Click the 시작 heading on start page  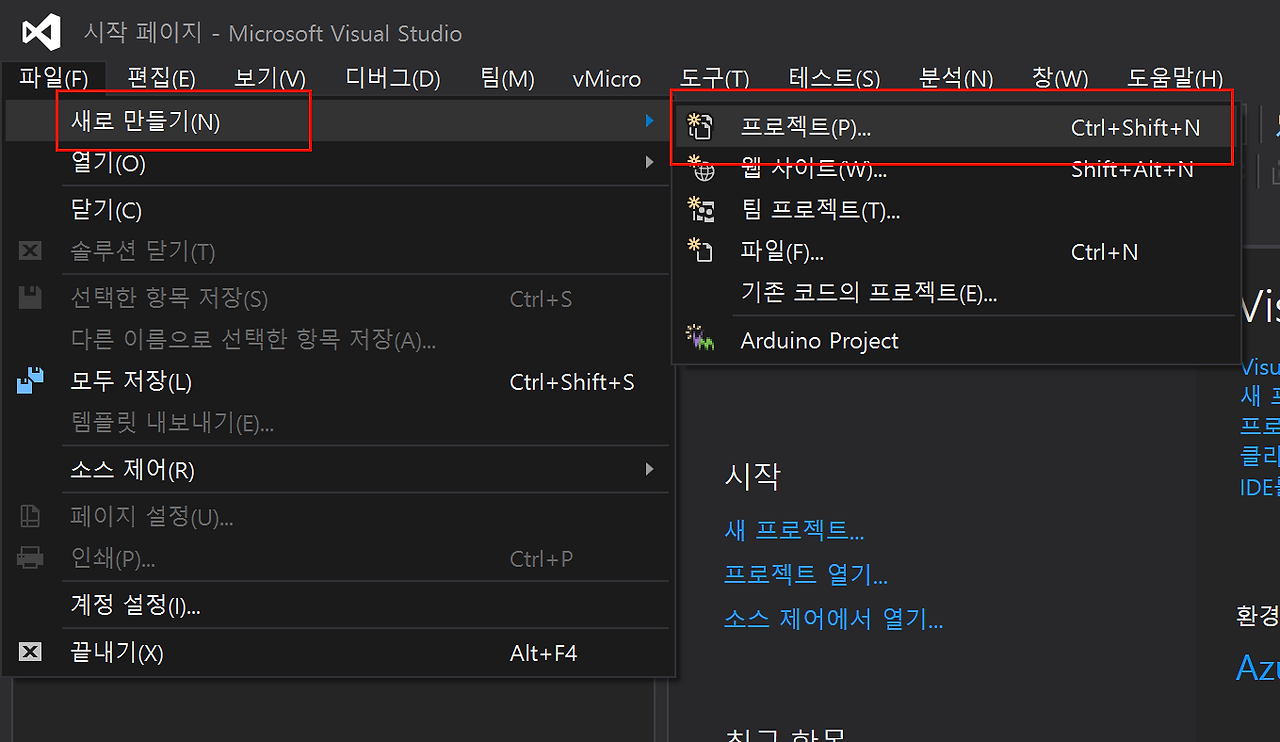pyautogui.click(x=752, y=475)
